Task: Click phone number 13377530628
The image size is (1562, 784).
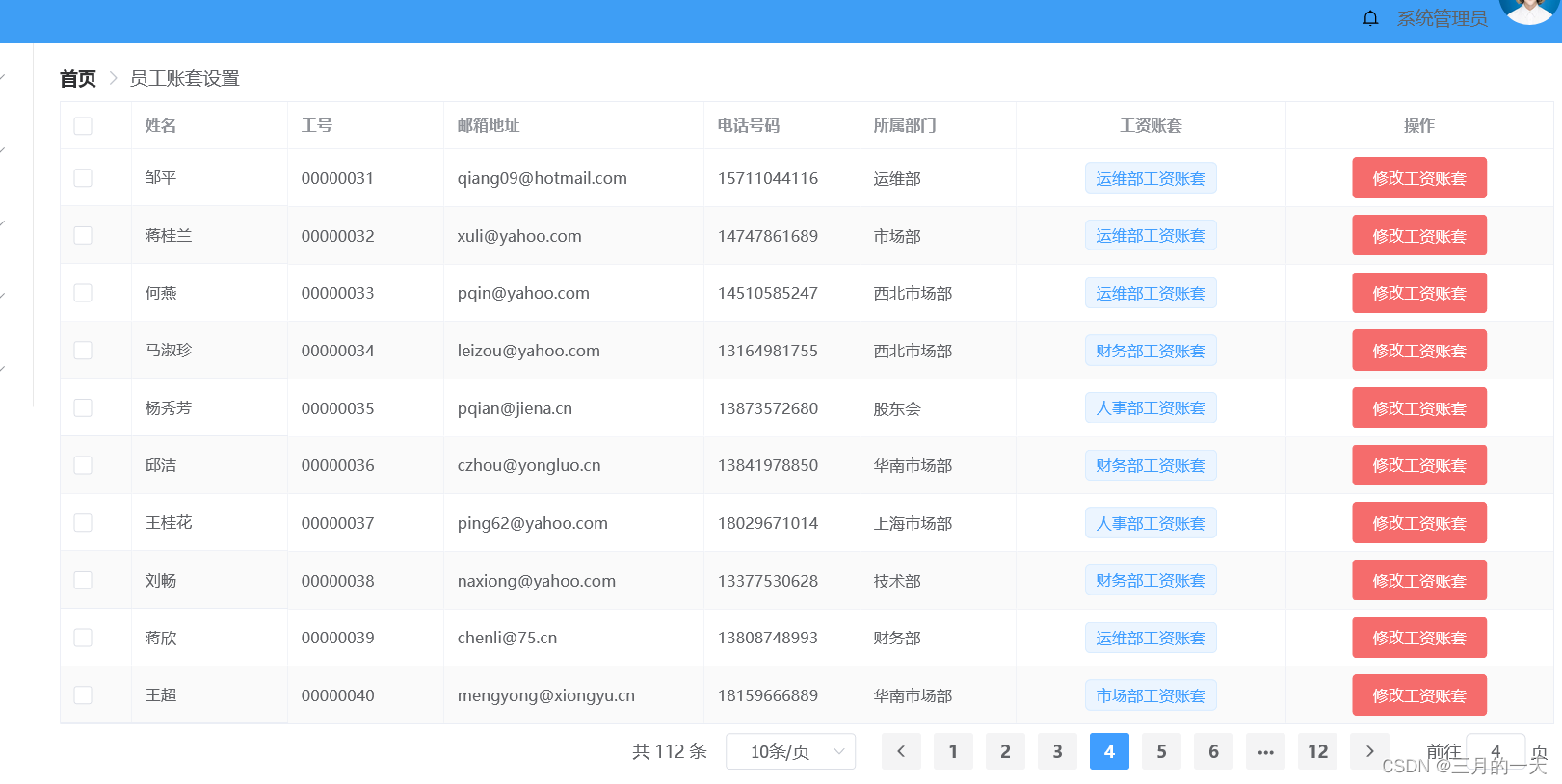Action: pyautogui.click(x=768, y=581)
